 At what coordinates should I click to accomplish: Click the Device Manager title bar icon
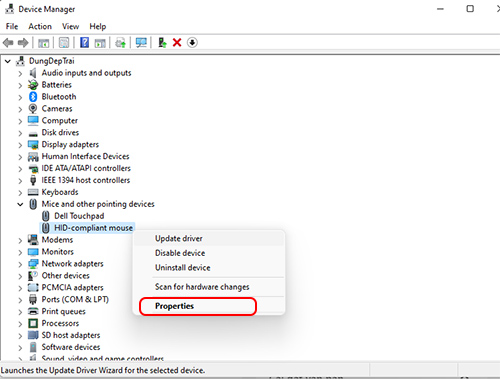(9, 9)
